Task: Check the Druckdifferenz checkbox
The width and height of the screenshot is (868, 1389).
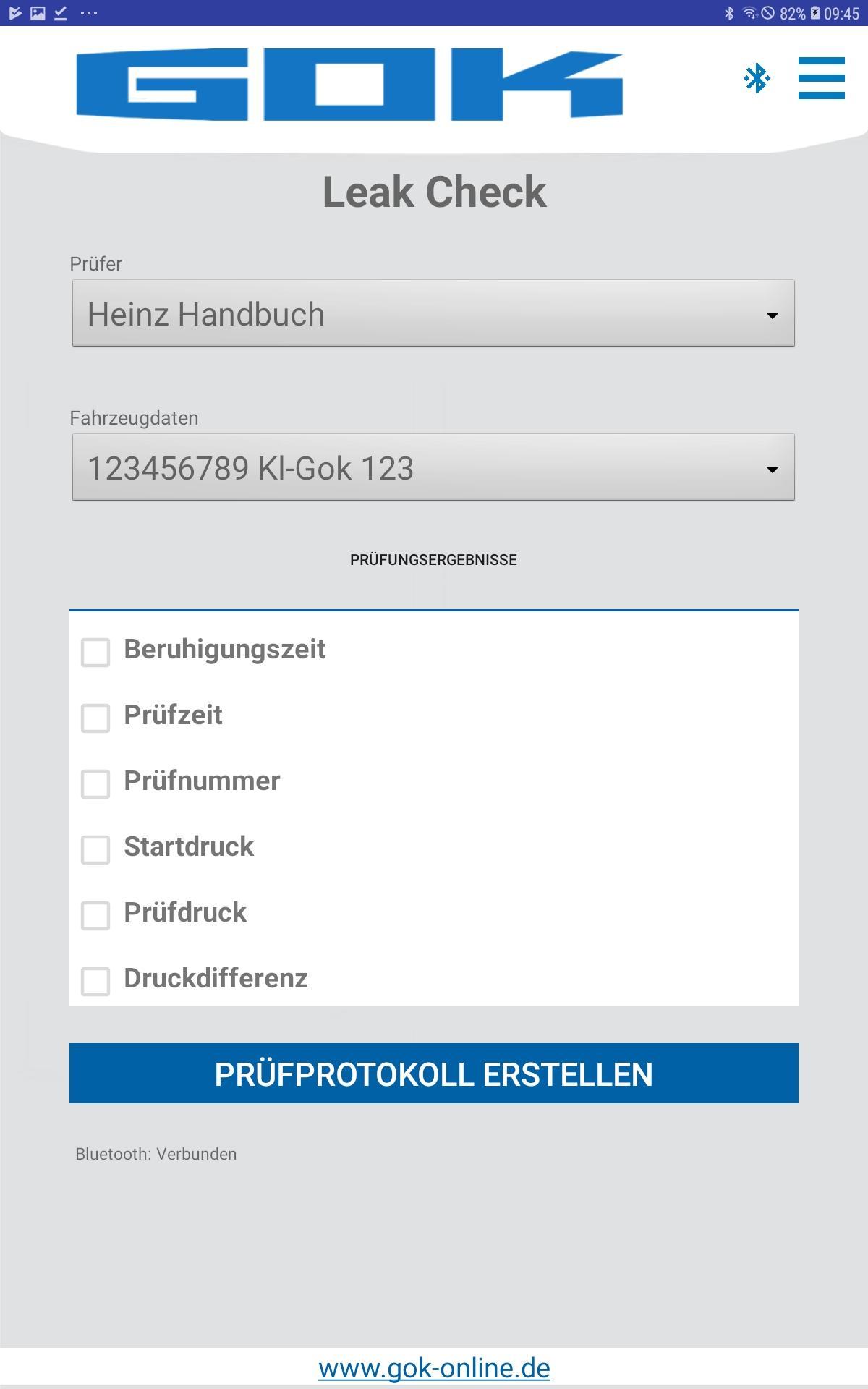Action: [x=95, y=981]
